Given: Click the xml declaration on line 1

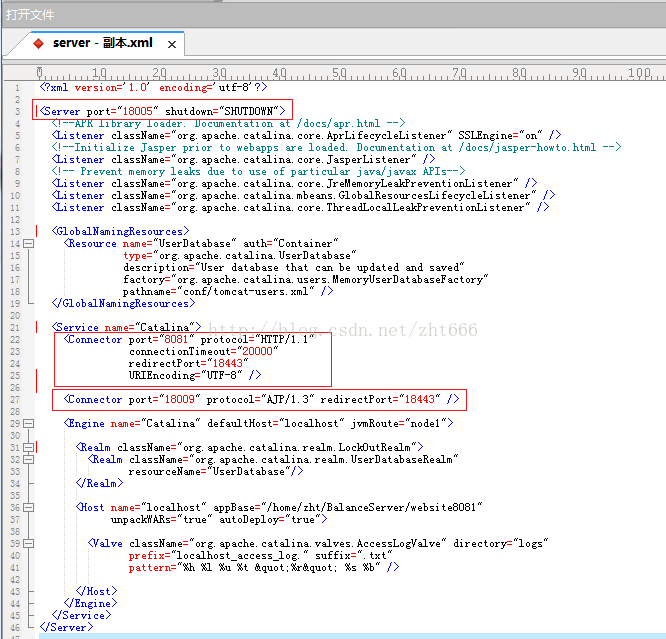Looking at the screenshot, I should (x=153, y=87).
